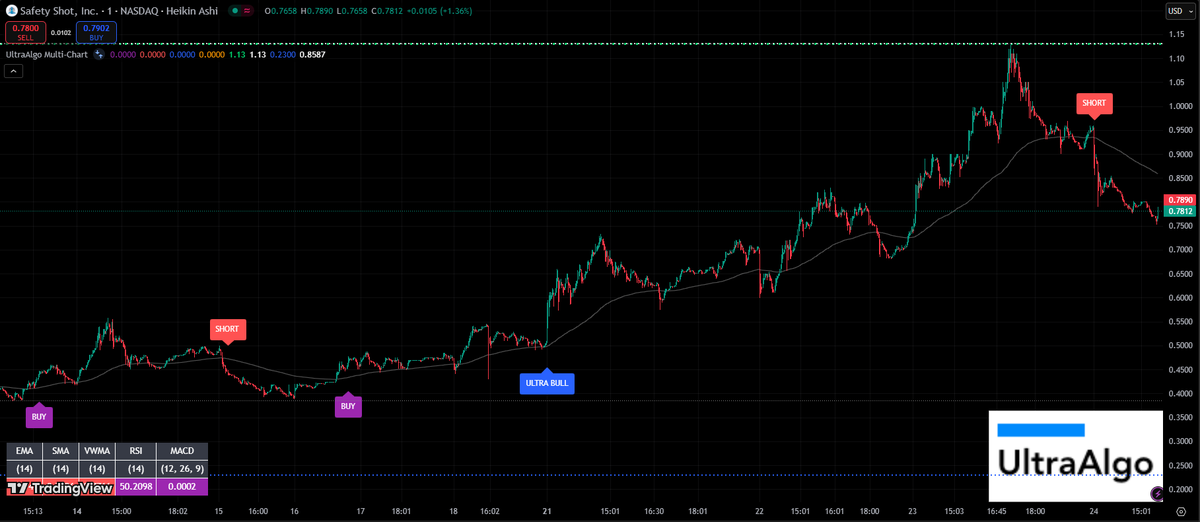Click the SMA header cell in table

(x=61, y=451)
